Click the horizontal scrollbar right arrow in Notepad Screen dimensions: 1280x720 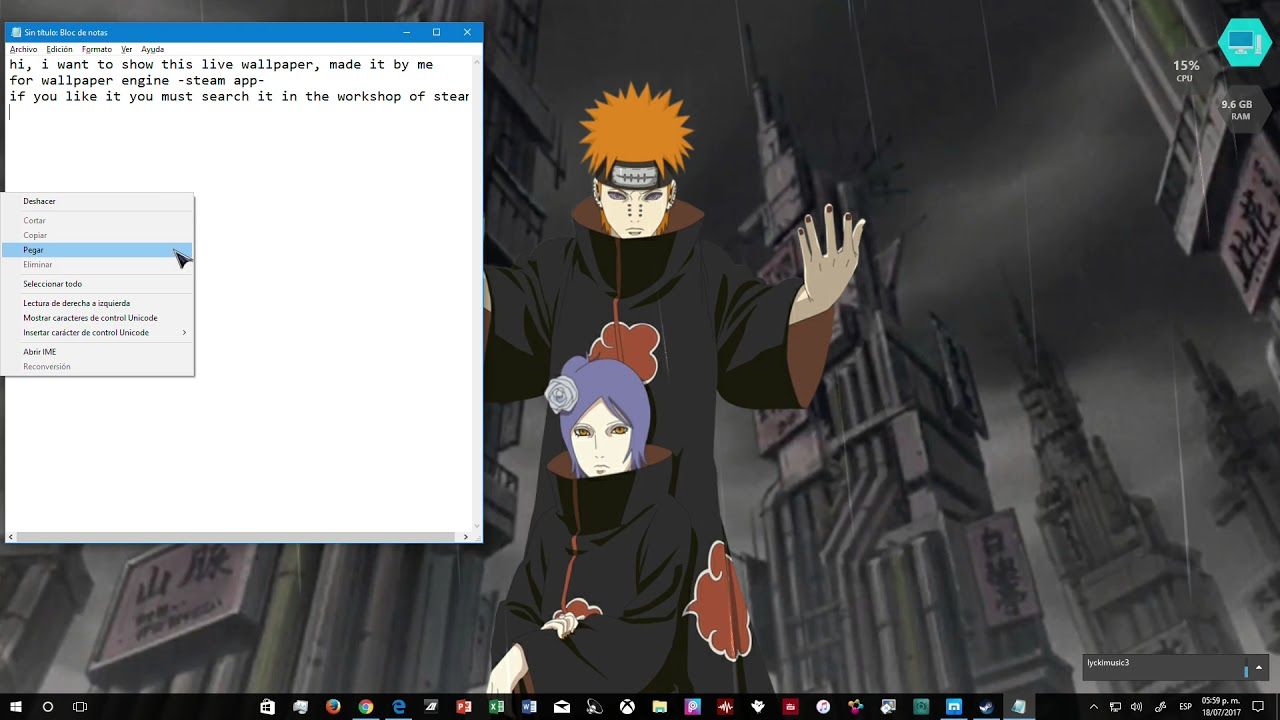point(466,537)
